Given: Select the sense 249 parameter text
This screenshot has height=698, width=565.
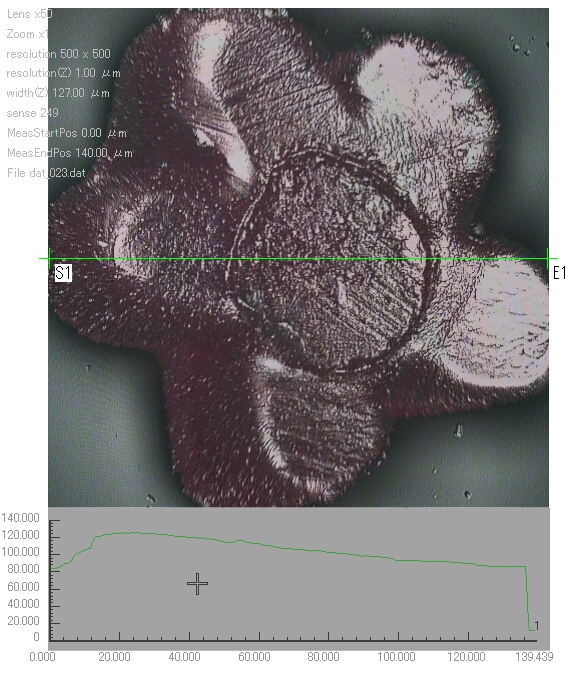Looking at the screenshot, I should [33, 113].
